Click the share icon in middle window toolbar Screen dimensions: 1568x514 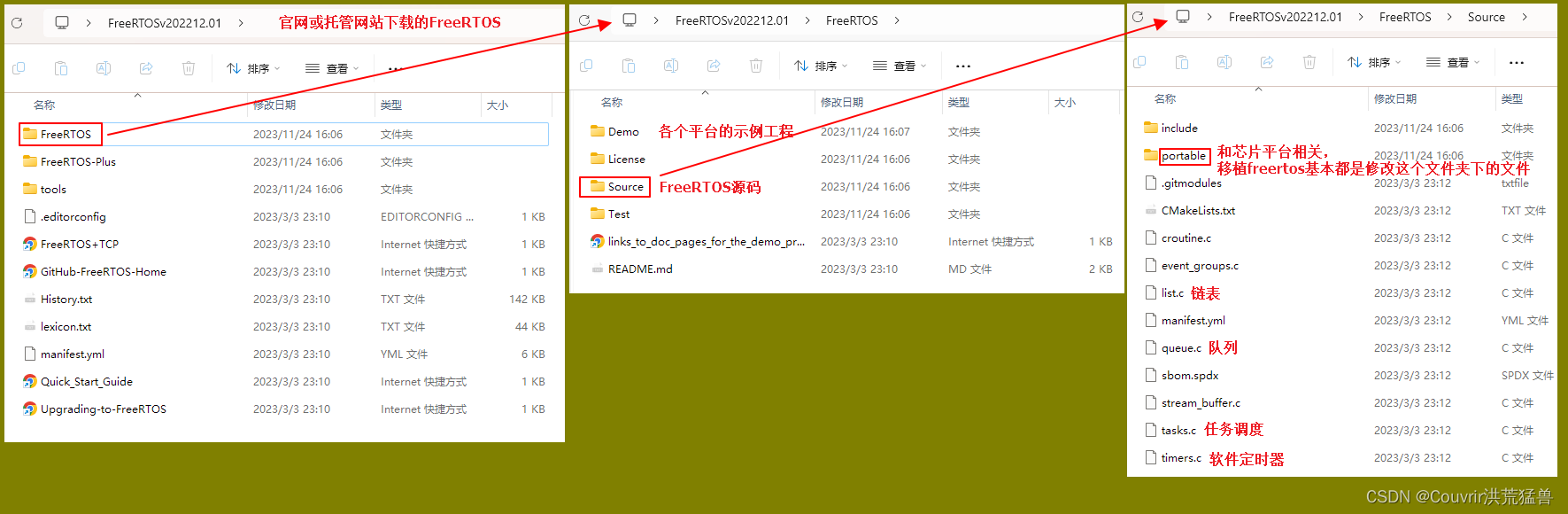click(714, 66)
